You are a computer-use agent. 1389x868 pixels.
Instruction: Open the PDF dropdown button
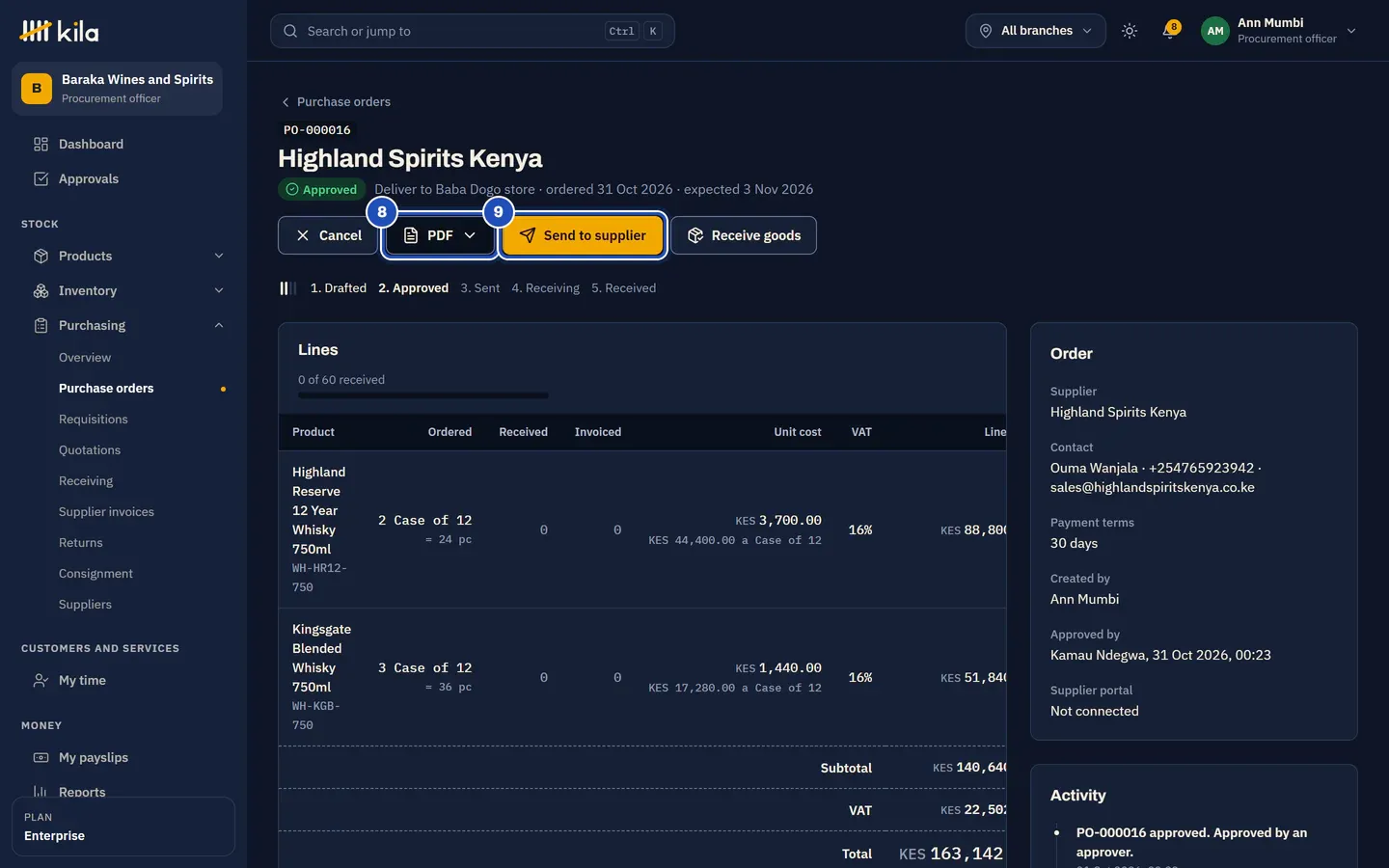click(x=440, y=235)
